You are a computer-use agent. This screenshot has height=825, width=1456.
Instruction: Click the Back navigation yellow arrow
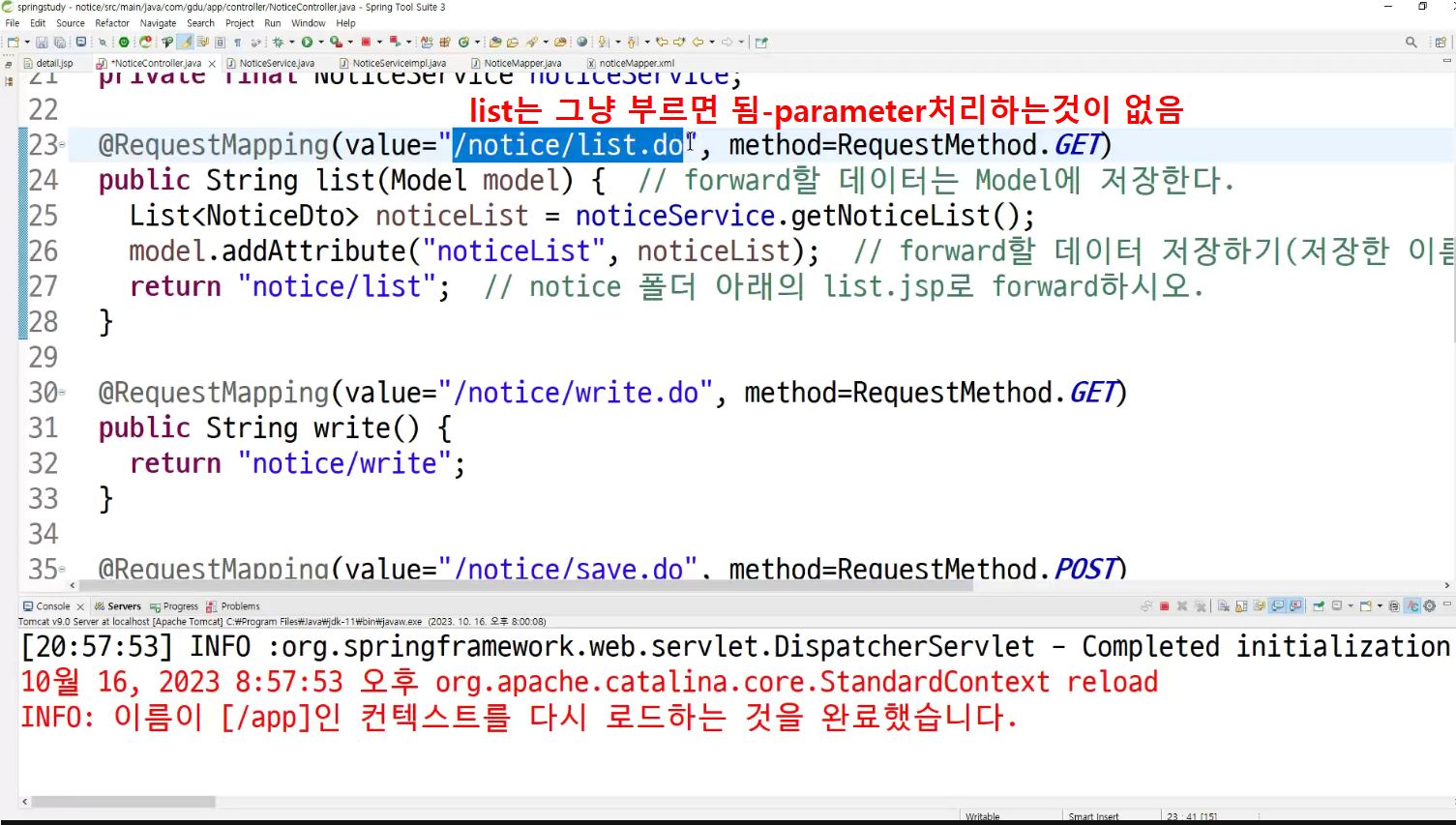coord(698,42)
